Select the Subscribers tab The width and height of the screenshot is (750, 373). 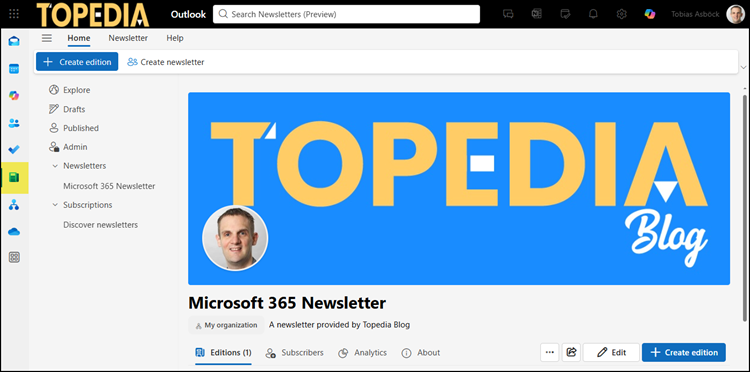coord(295,353)
